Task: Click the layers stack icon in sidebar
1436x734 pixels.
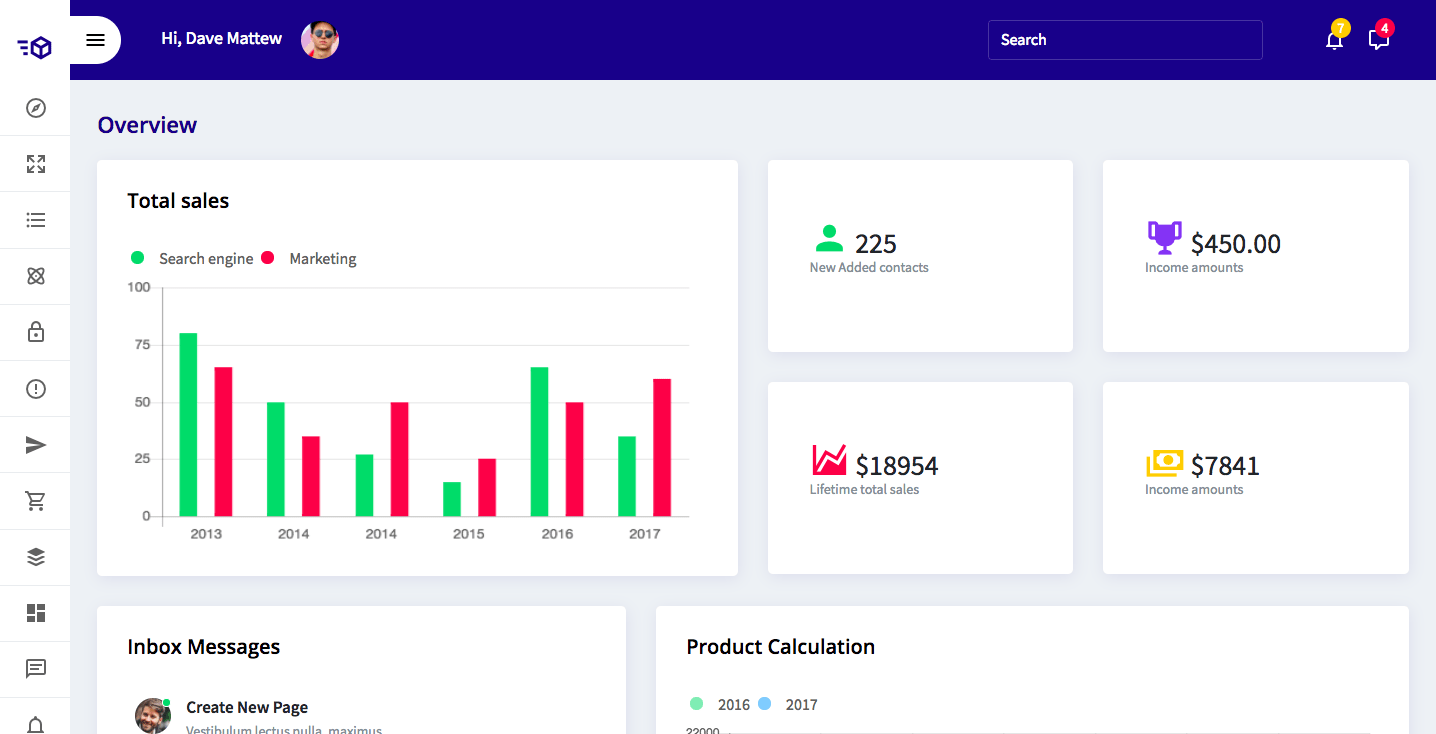Action: coord(35,557)
